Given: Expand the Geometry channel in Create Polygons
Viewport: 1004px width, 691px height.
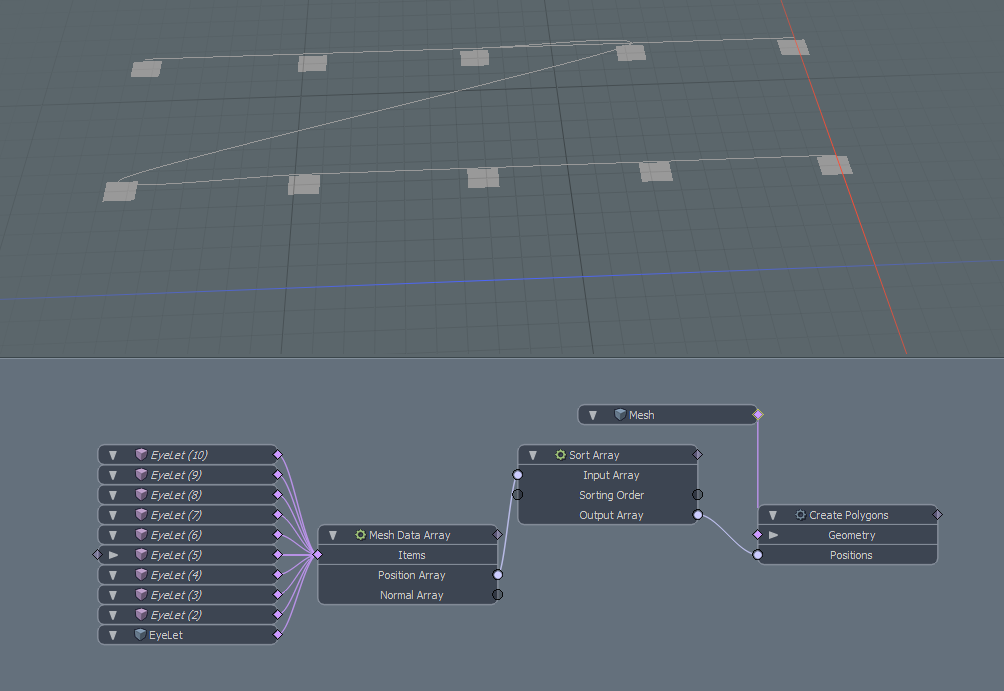Looking at the screenshot, I should (773, 535).
